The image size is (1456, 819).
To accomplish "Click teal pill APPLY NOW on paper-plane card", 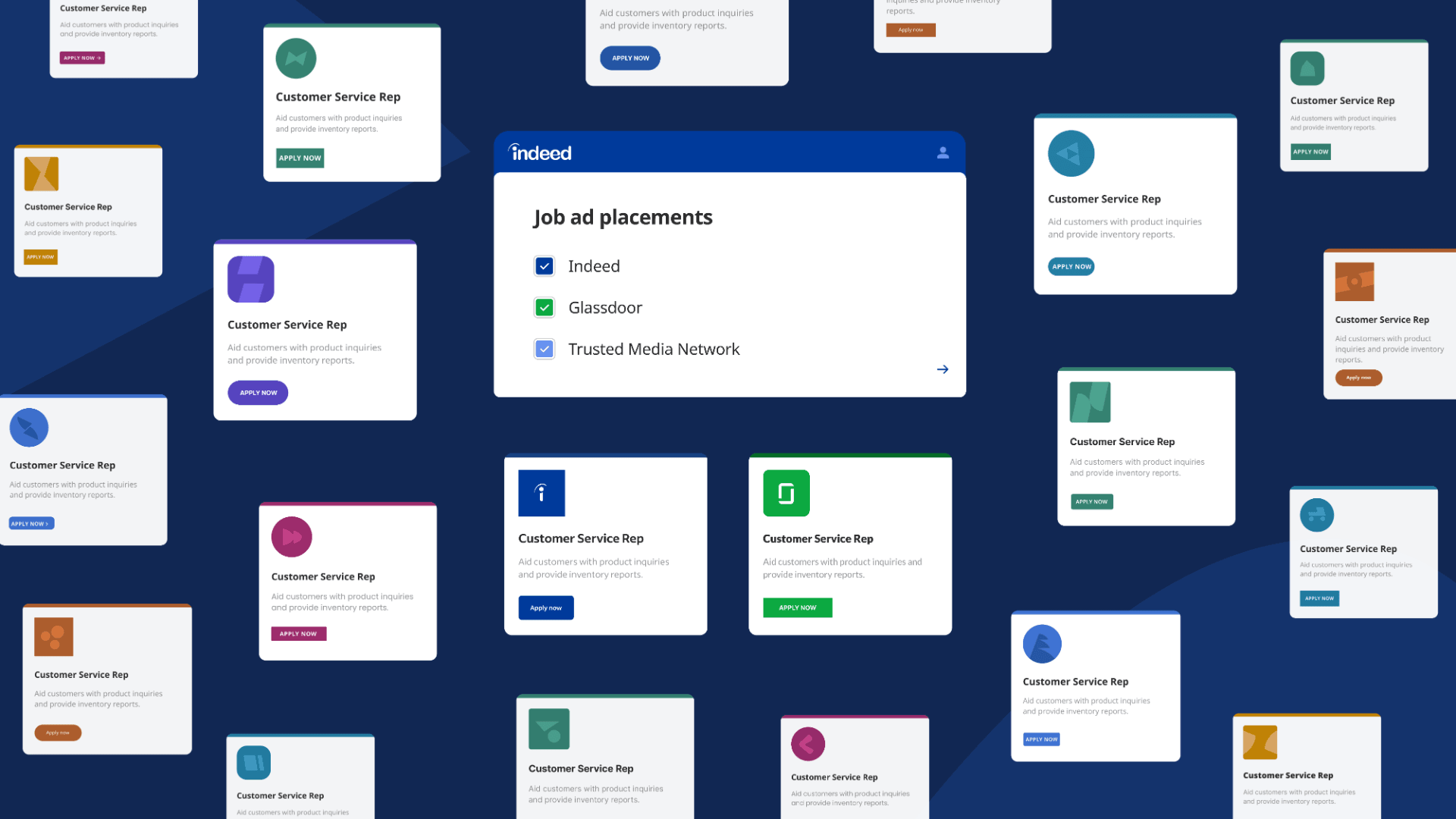I will click(1072, 266).
